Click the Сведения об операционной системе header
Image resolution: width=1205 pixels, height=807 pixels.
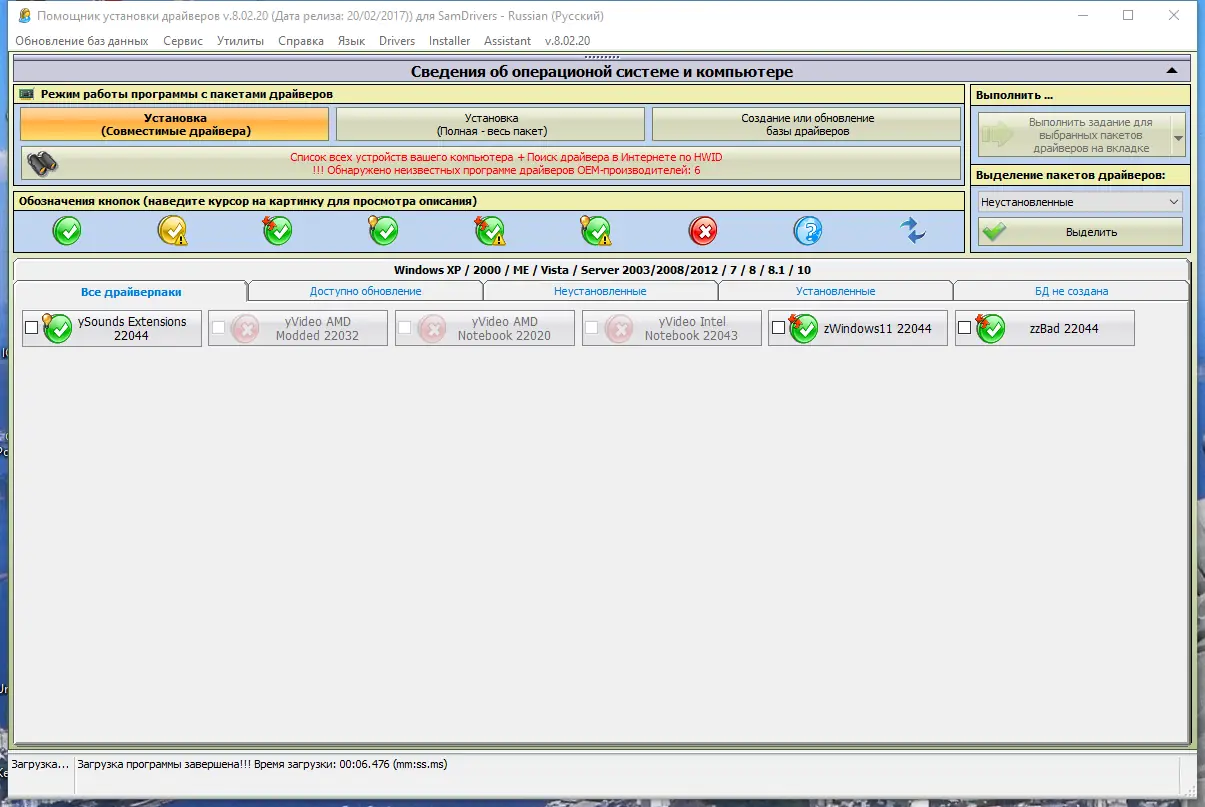(602, 71)
